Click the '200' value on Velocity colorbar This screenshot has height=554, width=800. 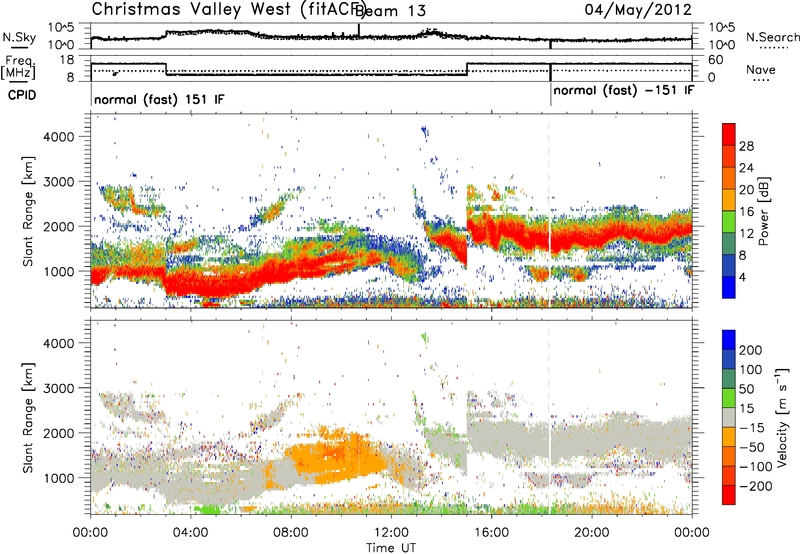(x=751, y=350)
